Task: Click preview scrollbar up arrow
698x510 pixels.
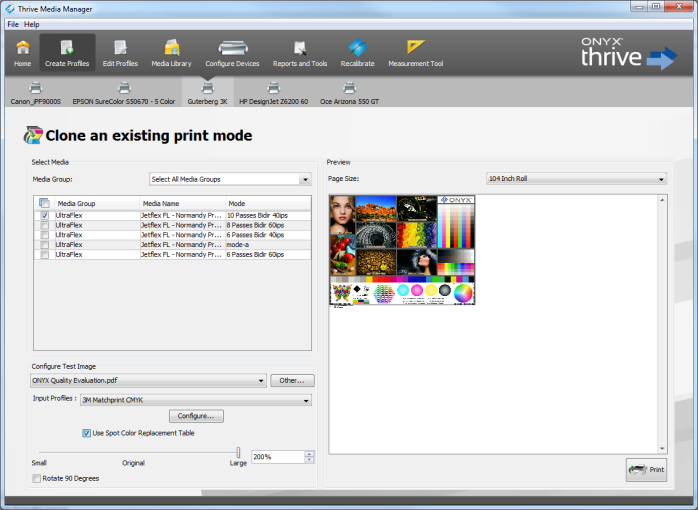Action: (x=662, y=200)
